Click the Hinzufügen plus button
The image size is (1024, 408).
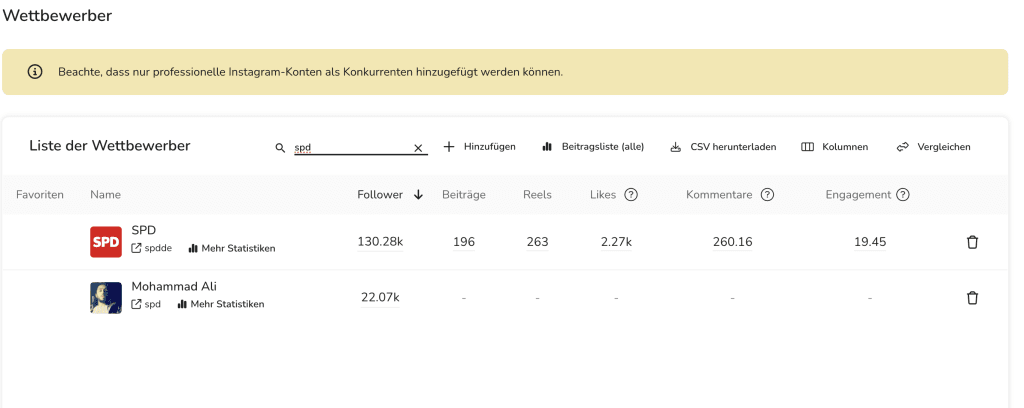tap(479, 147)
